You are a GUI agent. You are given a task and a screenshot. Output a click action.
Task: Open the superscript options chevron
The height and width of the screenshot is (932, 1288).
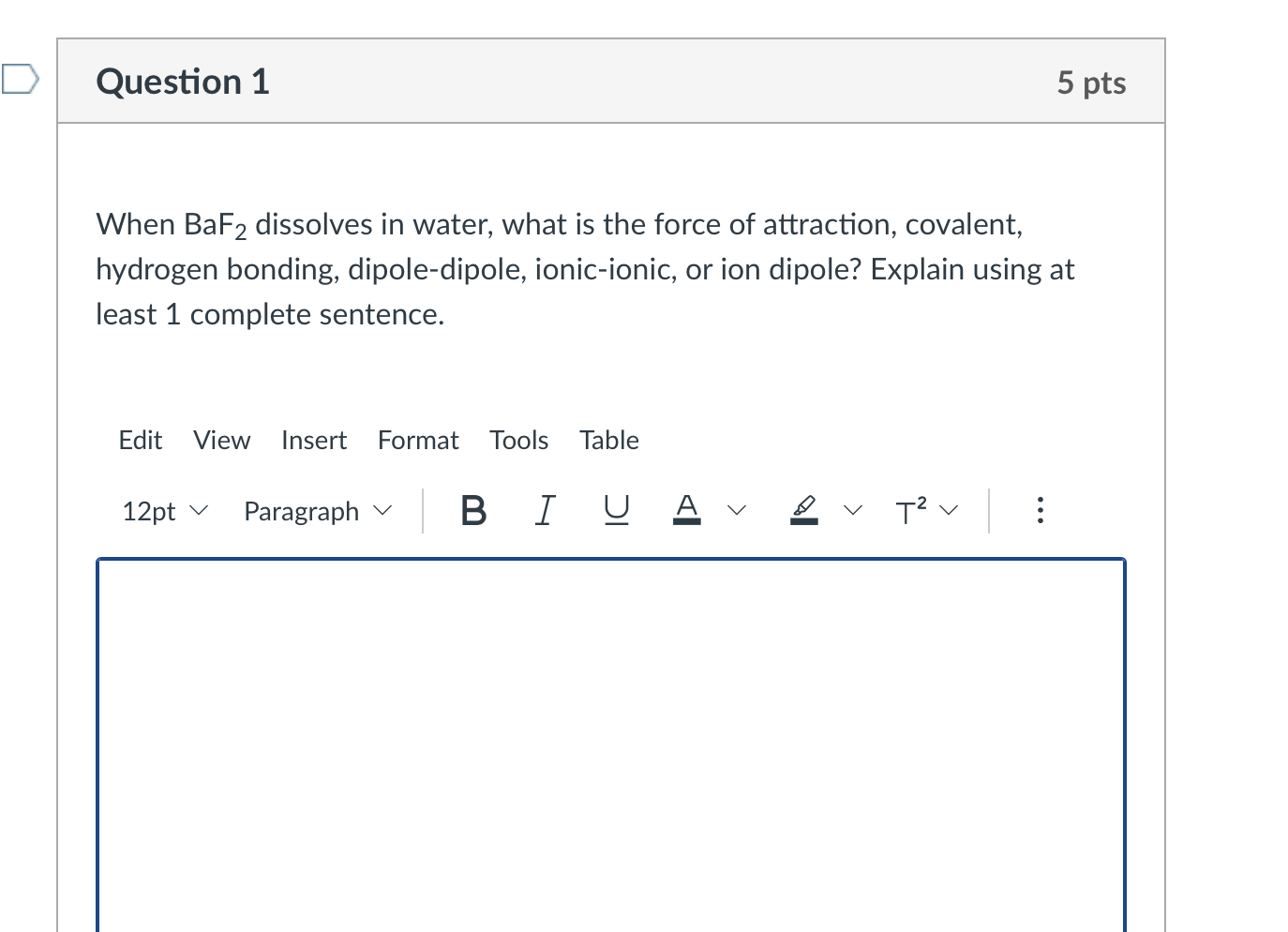click(x=949, y=510)
